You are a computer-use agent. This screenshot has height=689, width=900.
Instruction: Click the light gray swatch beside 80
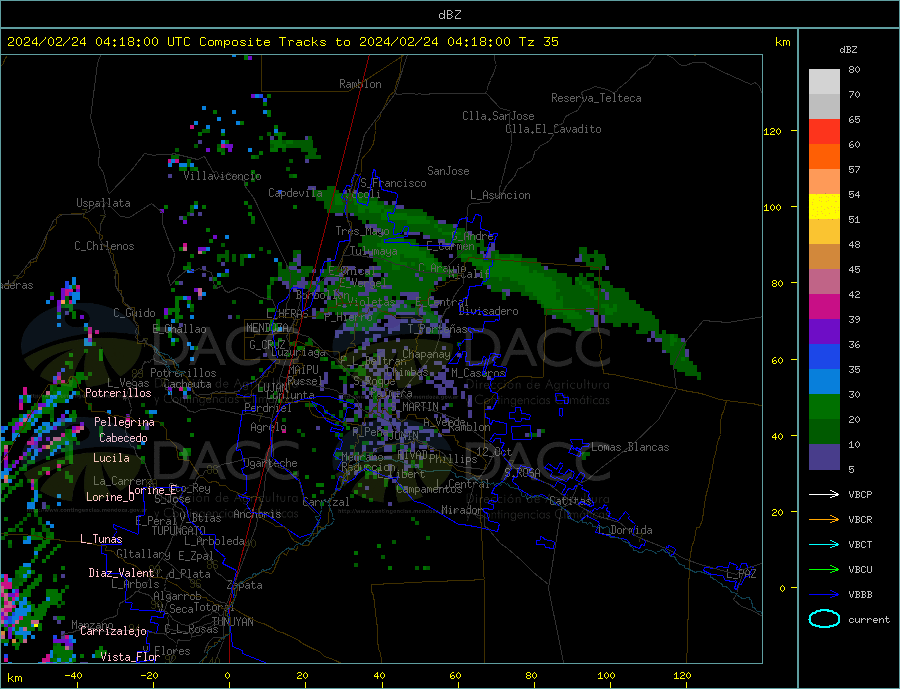point(824,82)
